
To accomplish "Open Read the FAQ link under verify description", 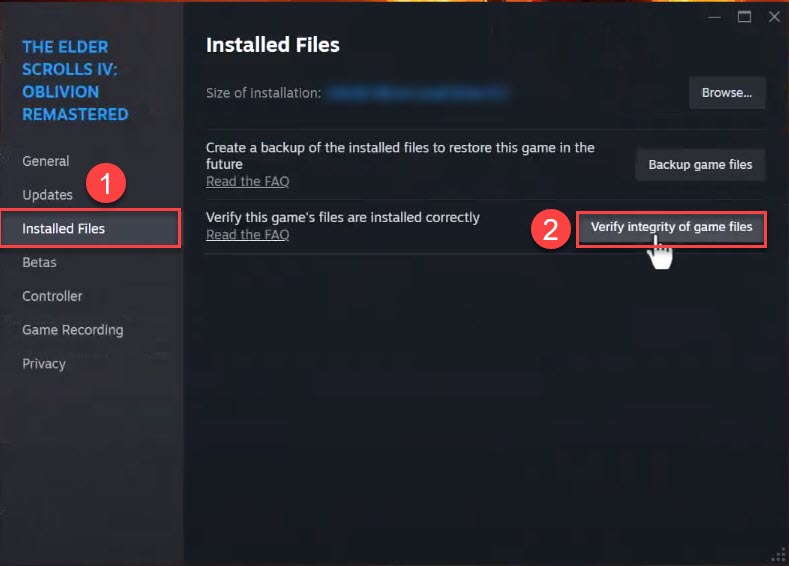I will 247,235.
